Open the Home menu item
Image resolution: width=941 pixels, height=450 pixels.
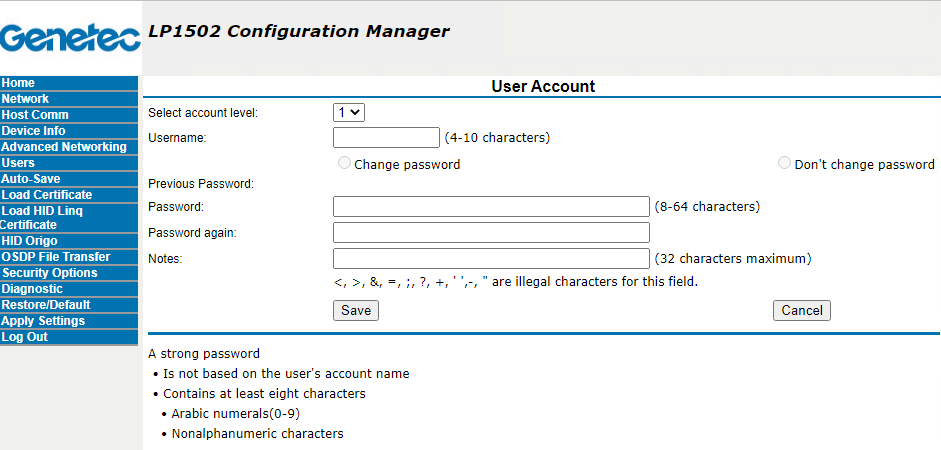pyautogui.click(x=69, y=83)
